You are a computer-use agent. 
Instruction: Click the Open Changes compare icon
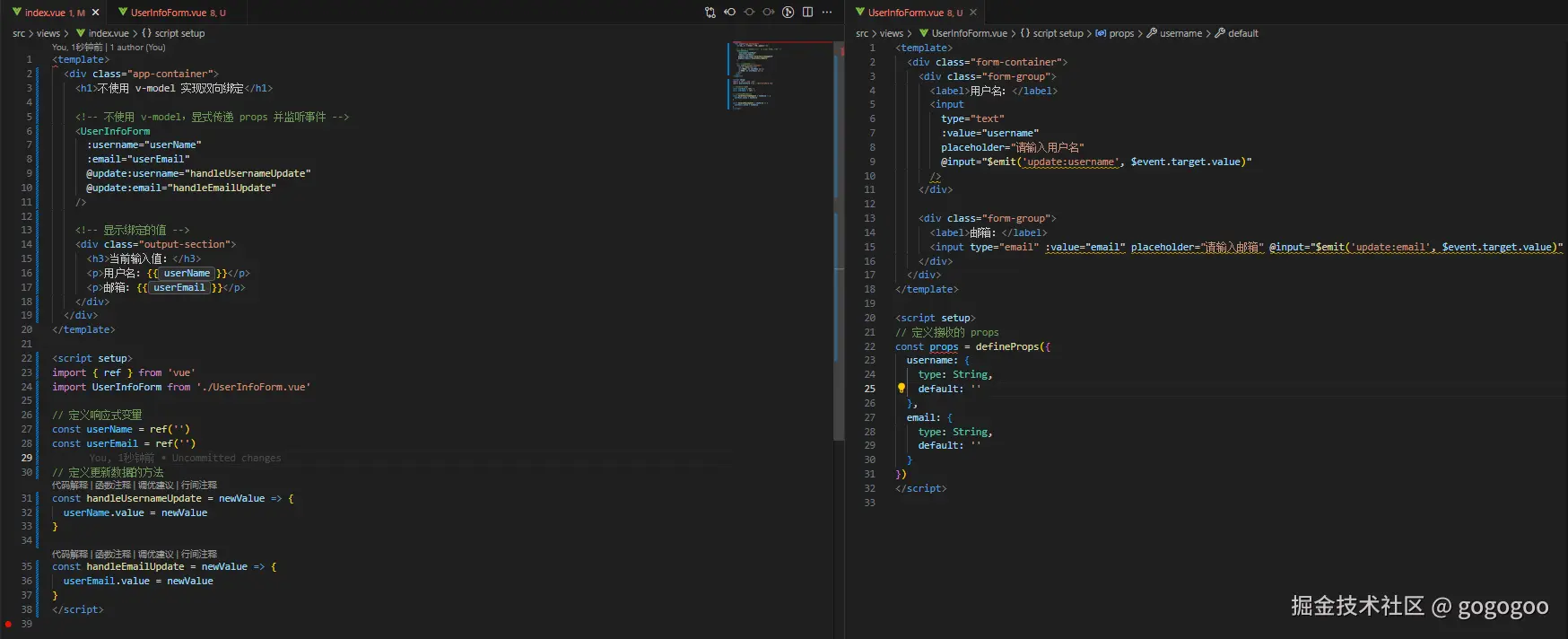pyautogui.click(x=710, y=13)
